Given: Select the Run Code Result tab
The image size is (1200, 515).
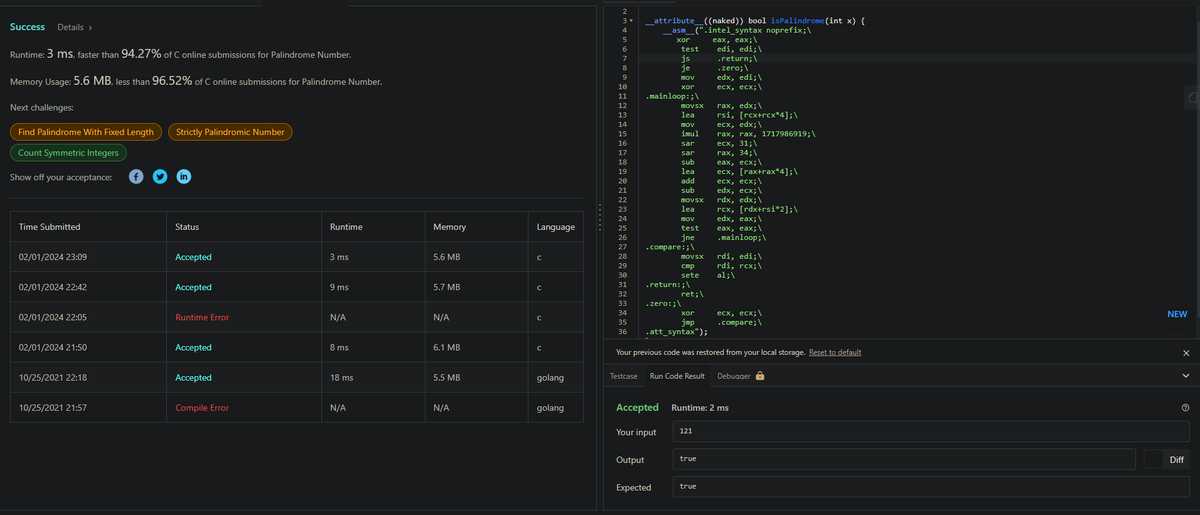Looking at the screenshot, I should (x=677, y=376).
